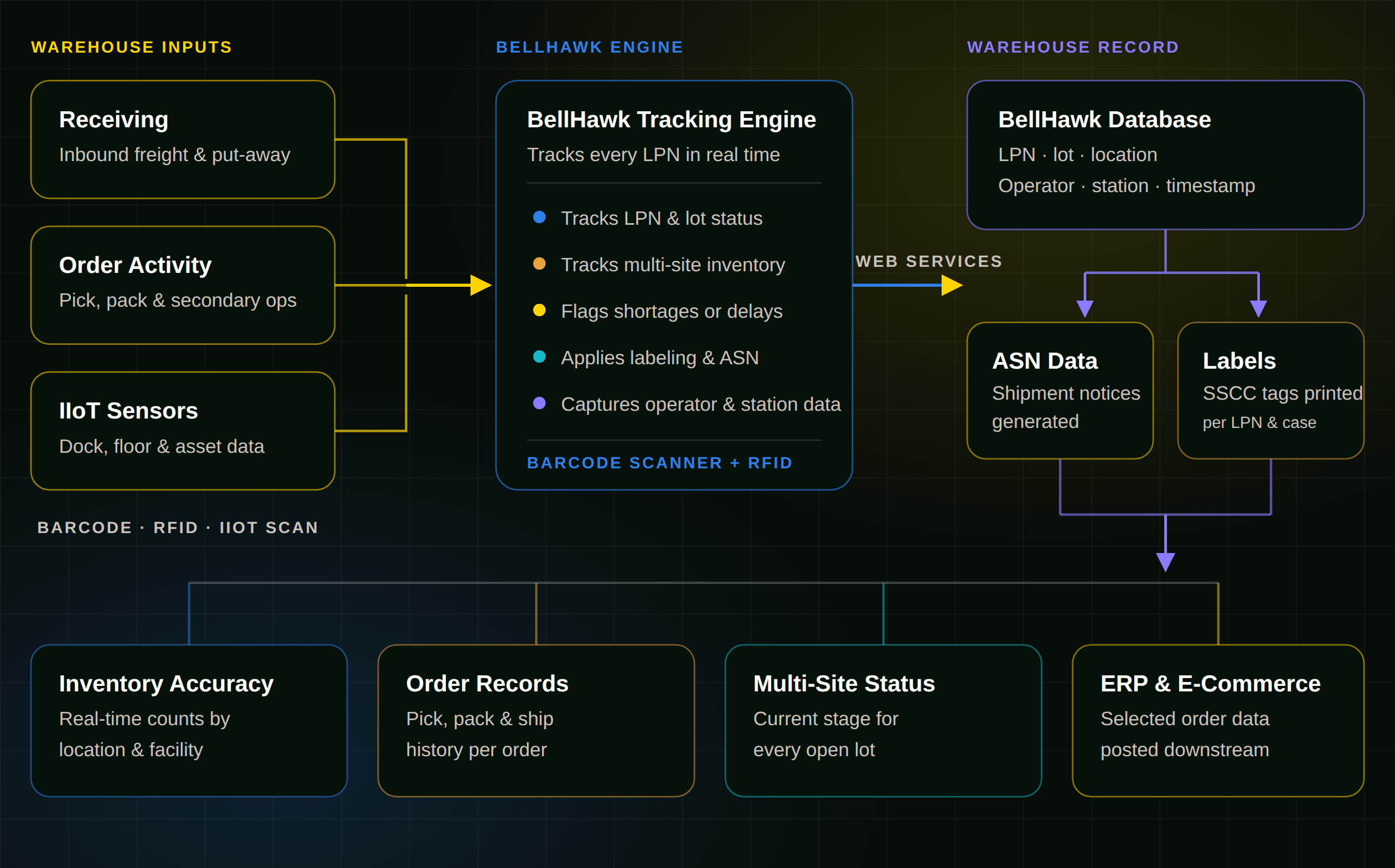The width and height of the screenshot is (1395, 868).
Task: Click 'Shipment notices generated' text
Action: click(1066, 407)
